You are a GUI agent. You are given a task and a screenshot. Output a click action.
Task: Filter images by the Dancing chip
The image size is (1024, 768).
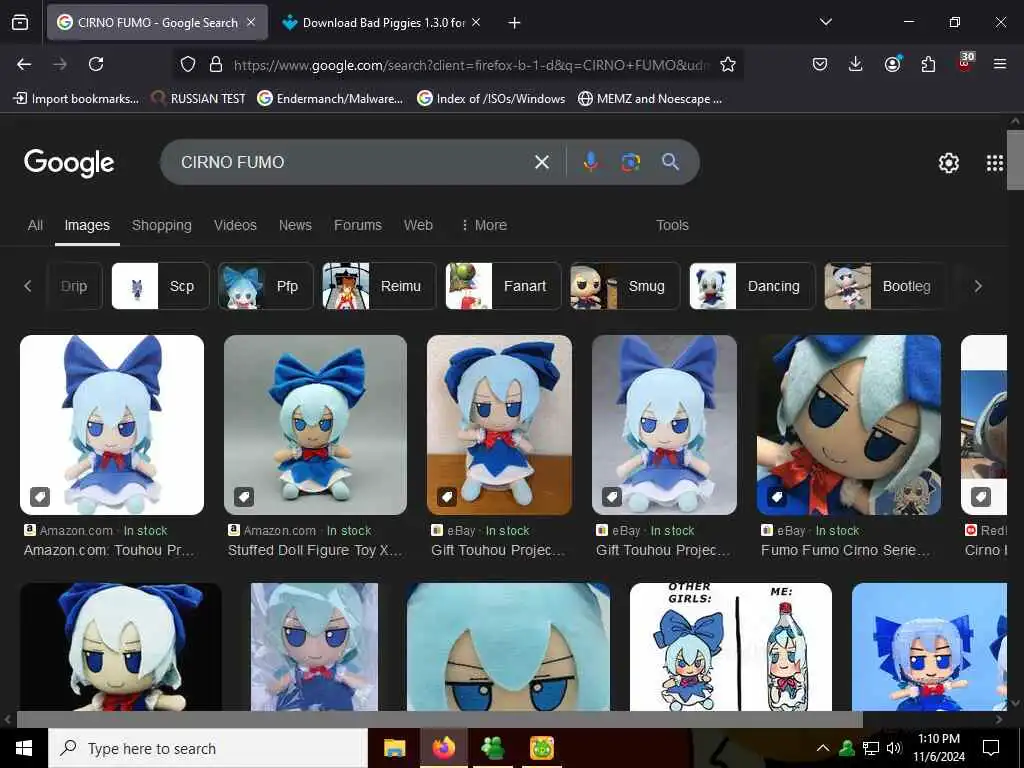coord(752,286)
